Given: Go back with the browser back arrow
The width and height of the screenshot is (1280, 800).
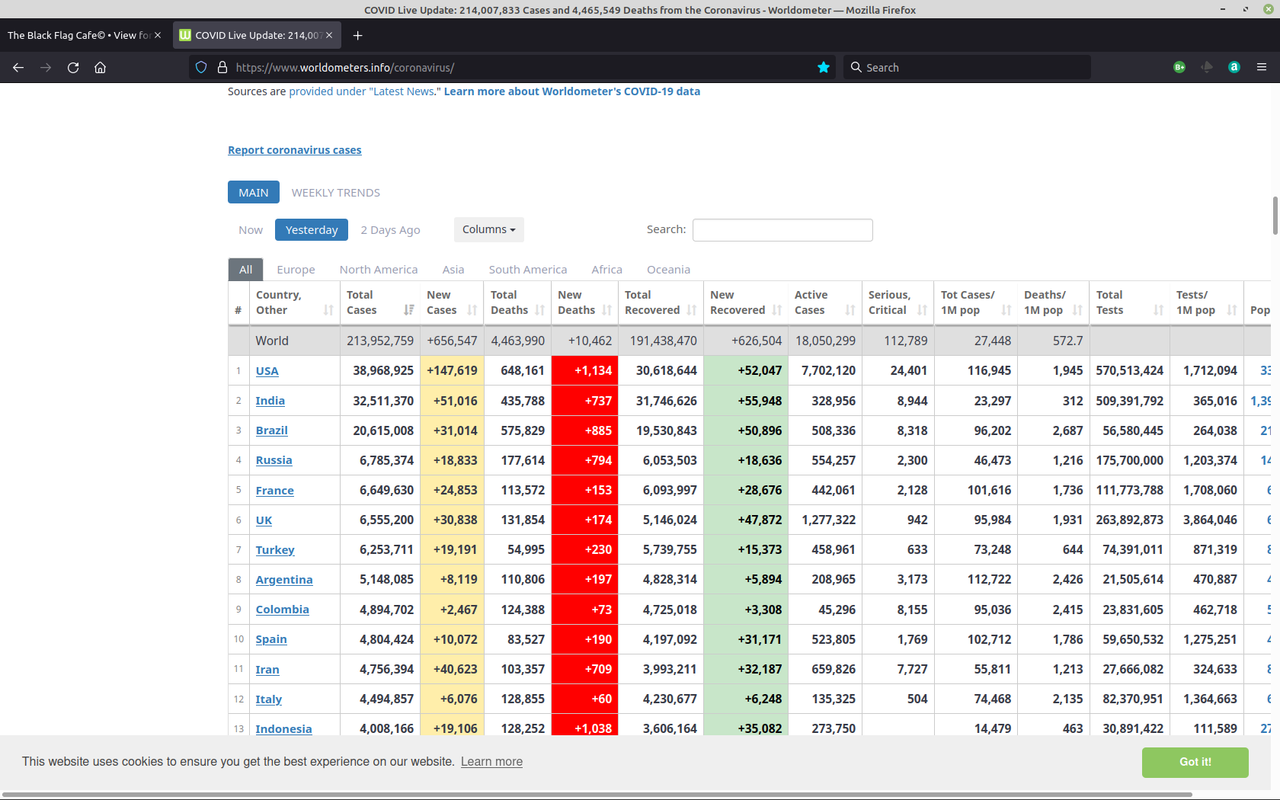Looking at the screenshot, I should point(18,67).
